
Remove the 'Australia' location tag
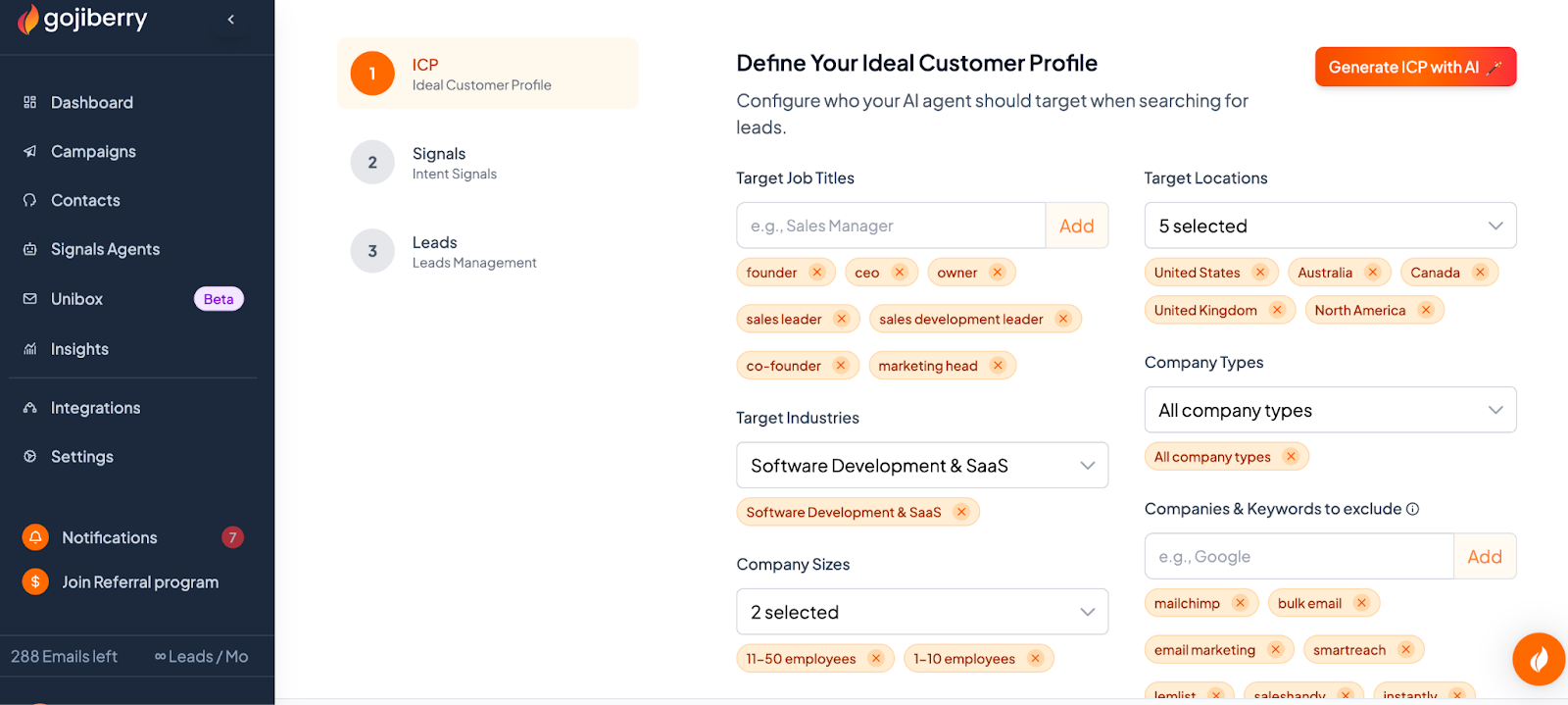[x=1373, y=273]
